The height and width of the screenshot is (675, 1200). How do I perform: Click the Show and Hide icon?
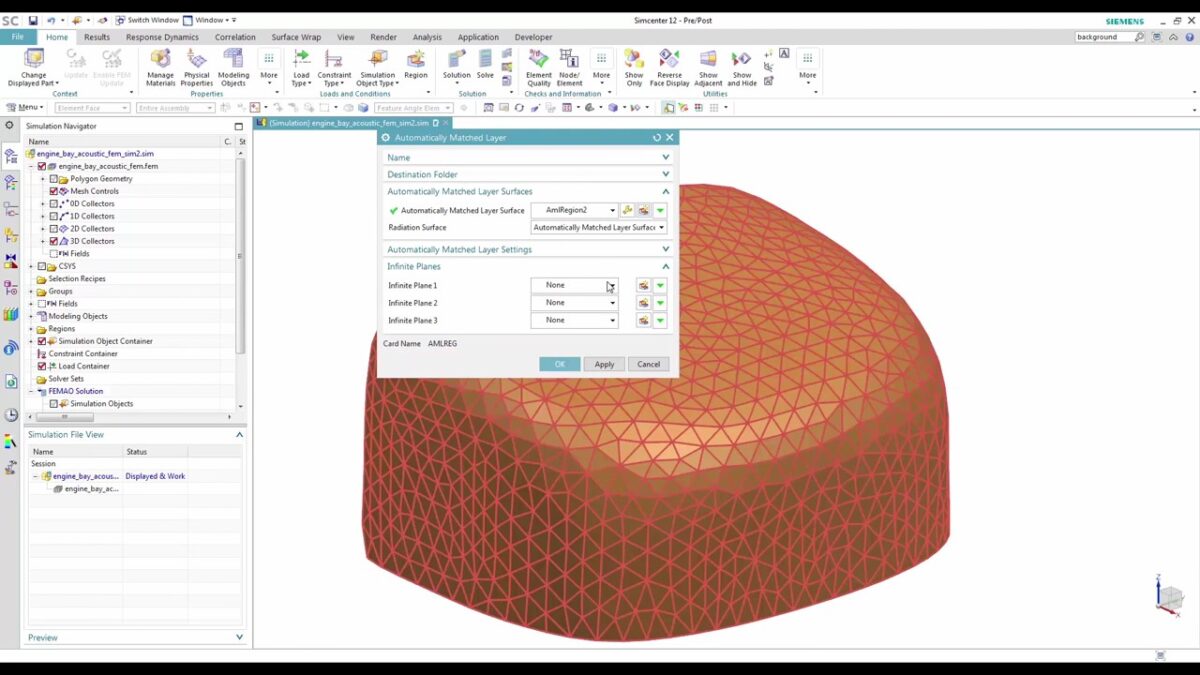(742, 59)
